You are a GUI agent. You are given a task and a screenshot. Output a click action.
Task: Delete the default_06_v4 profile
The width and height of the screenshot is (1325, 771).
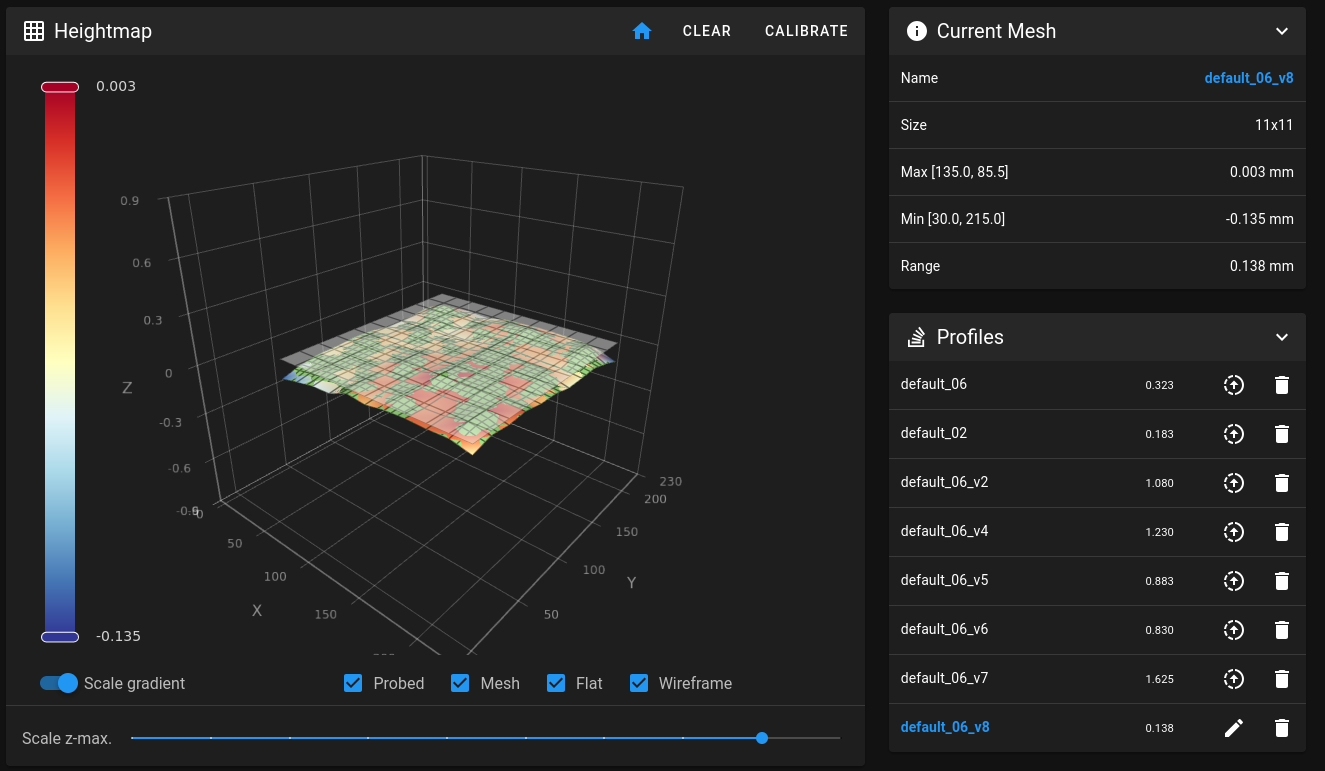pyautogui.click(x=1282, y=532)
